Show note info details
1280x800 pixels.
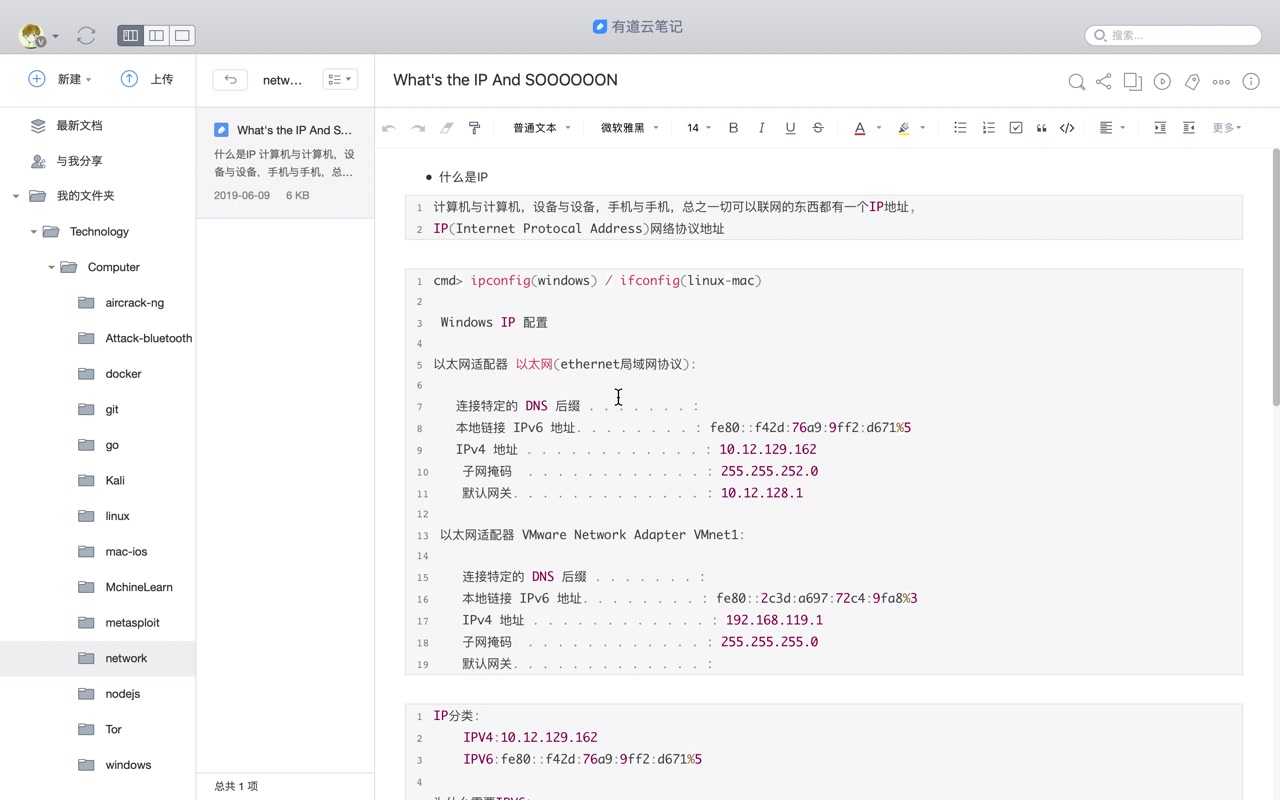pyautogui.click(x=1251, y=82)
